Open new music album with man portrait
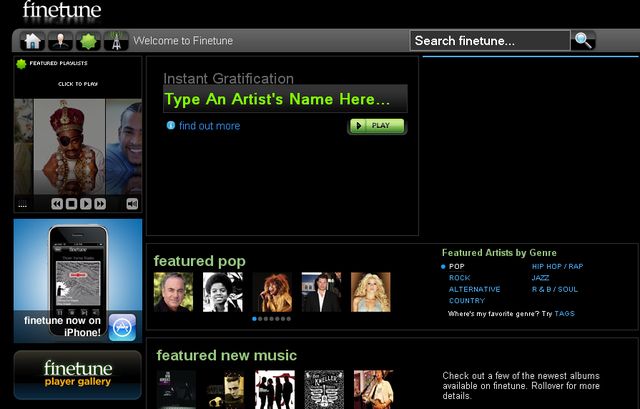This screenshot has width=640, height=409. tap(225, 389)
